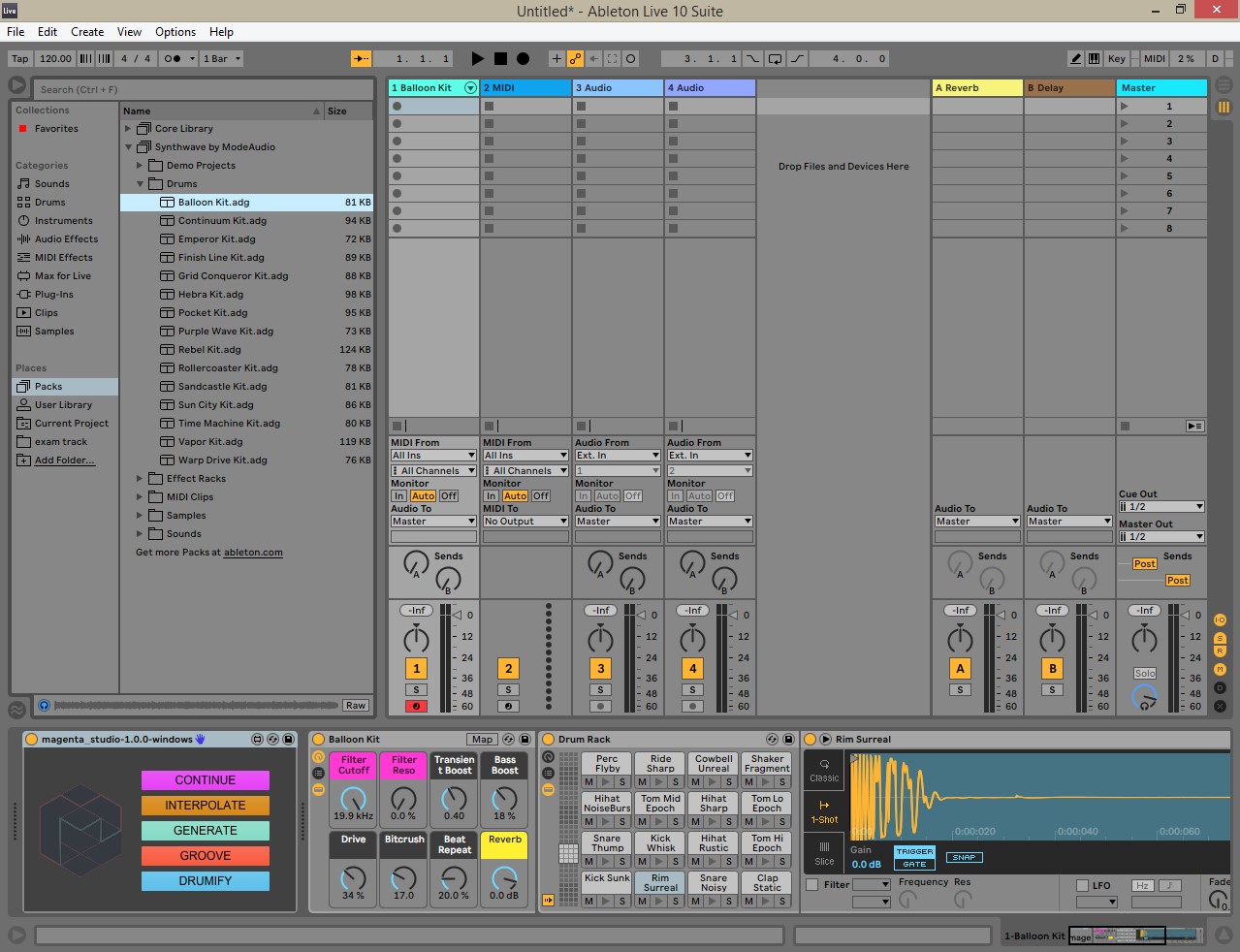Toggle the Mixer section (M) selector
Screen dimensions: 1240x952
click(1221, 670)
